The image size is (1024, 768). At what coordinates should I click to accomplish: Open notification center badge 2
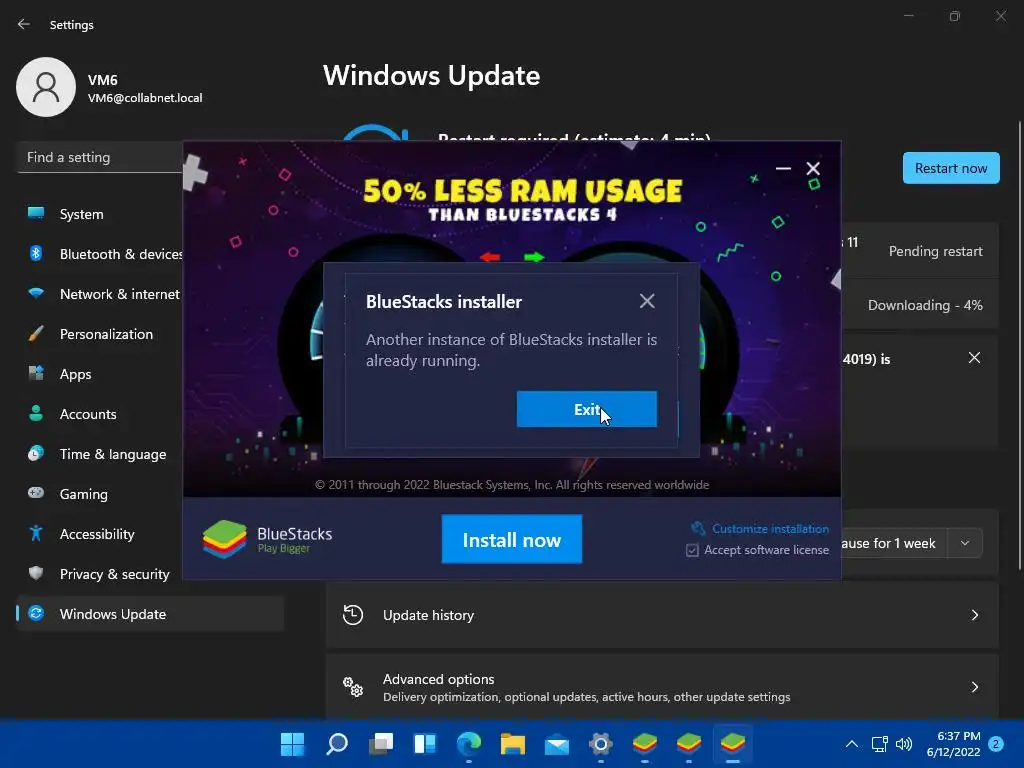[x=996, y=744]
